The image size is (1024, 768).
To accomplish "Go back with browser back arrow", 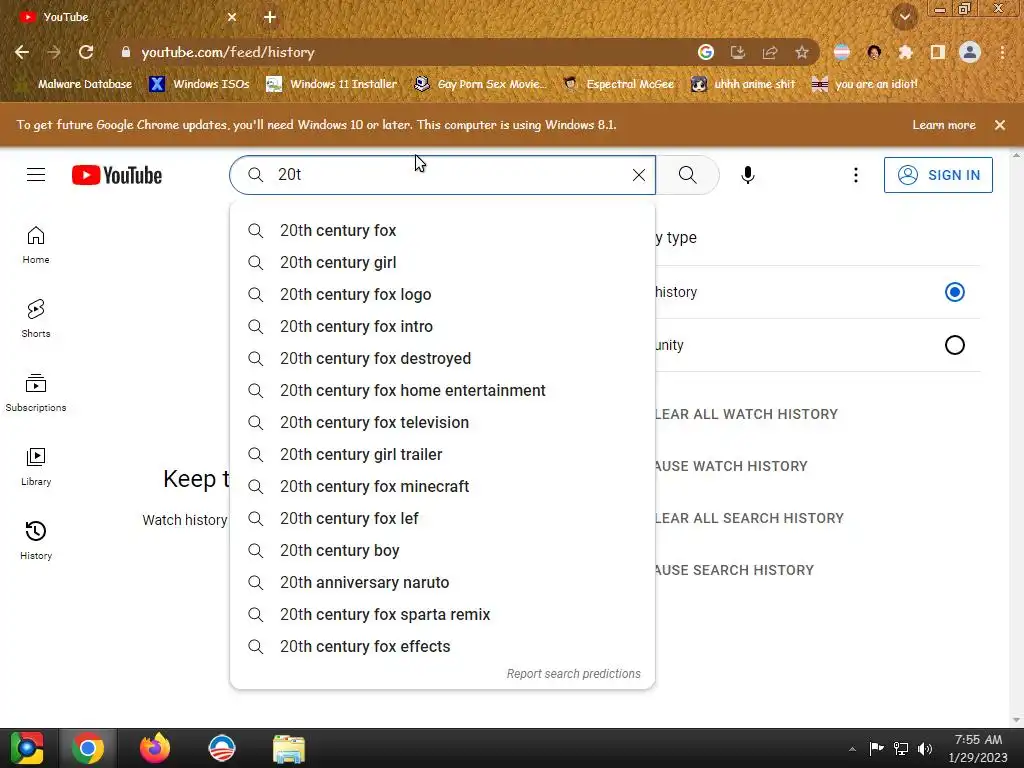I will click(22, 52).
